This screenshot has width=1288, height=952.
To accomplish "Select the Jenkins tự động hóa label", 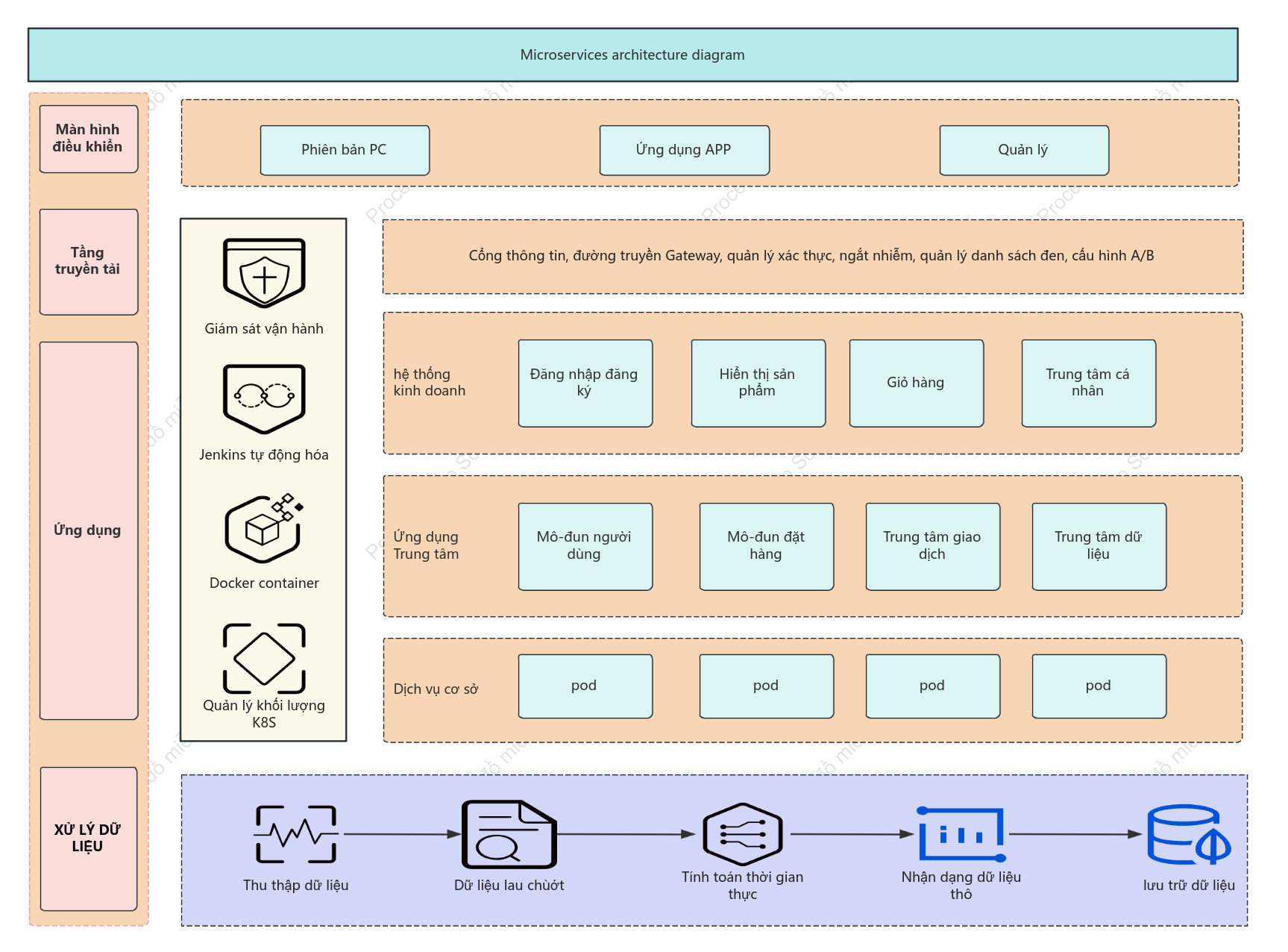I will (264, 455).
